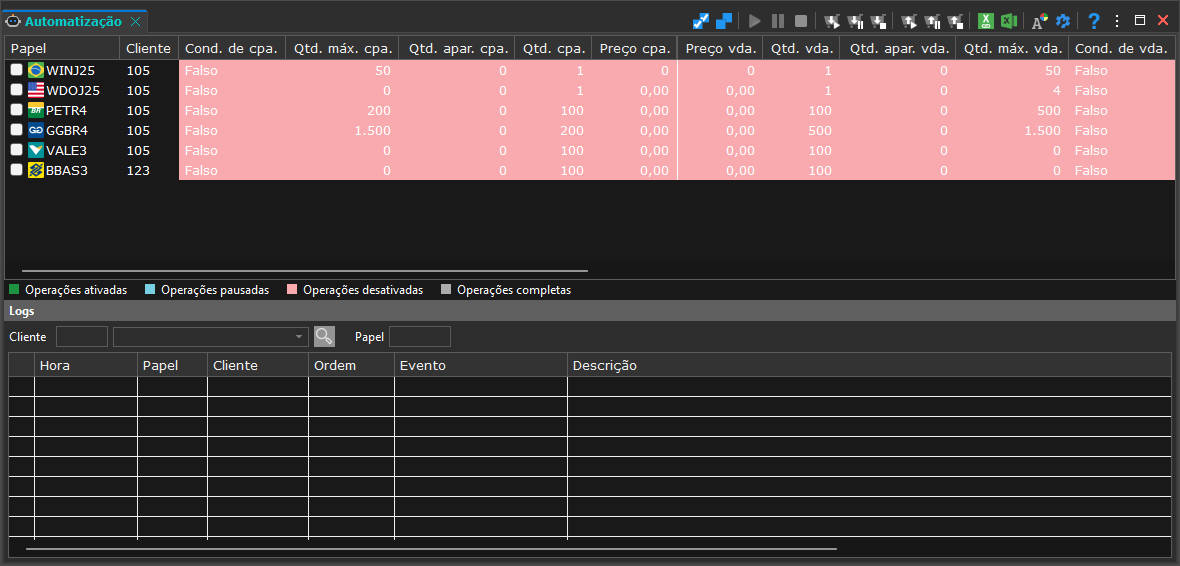
Task: Open the blue gear settings icon
Action: pyautogui.click(x=1063, y=21)
